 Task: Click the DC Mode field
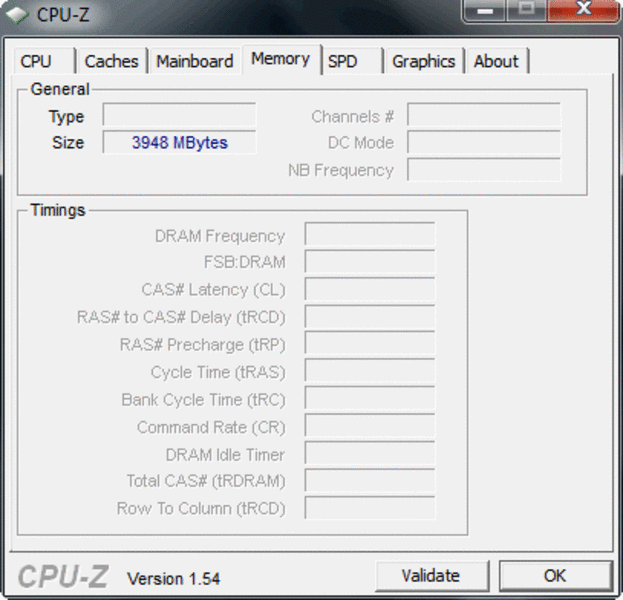pos(484,142)
